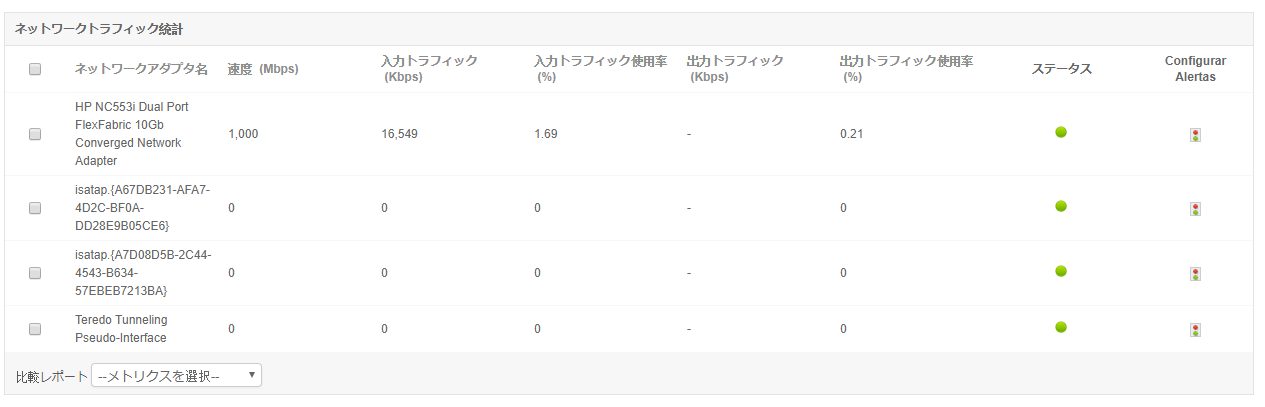Check the HP NC553i adapter row checkbox
The image size is (1265, 407).
click(x=35, y=134)
